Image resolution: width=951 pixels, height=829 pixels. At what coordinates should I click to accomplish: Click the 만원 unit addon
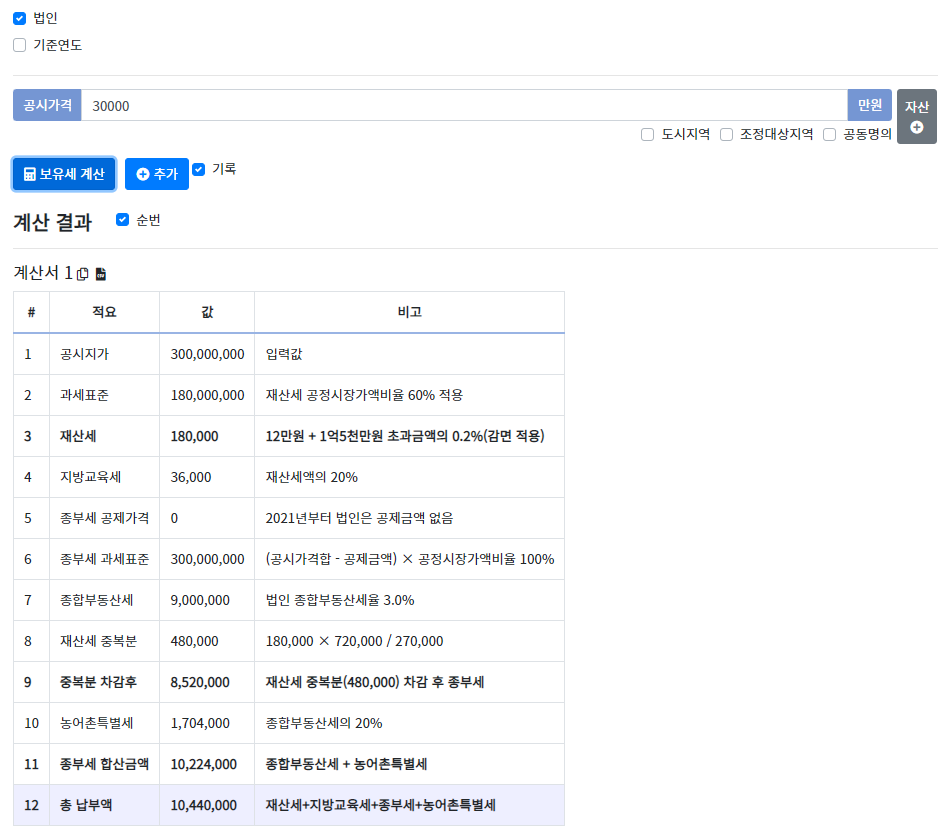[x=870, y=106]
